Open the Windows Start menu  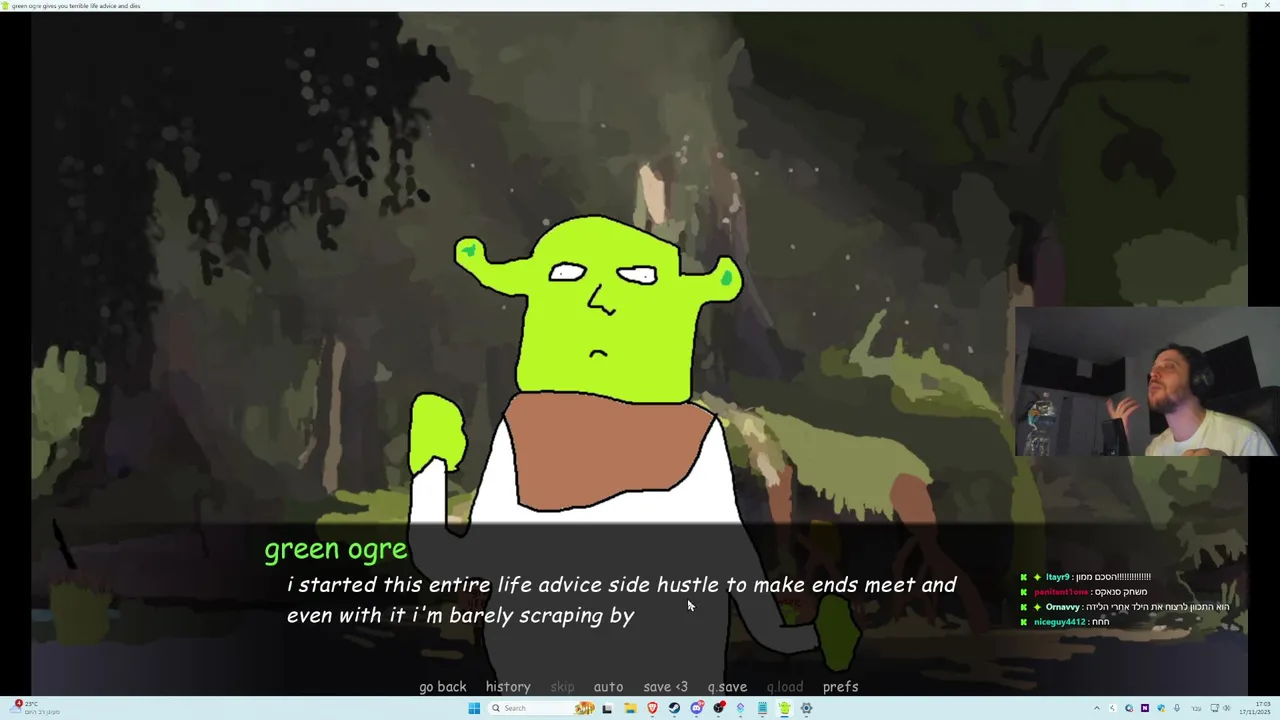(474, 708)
